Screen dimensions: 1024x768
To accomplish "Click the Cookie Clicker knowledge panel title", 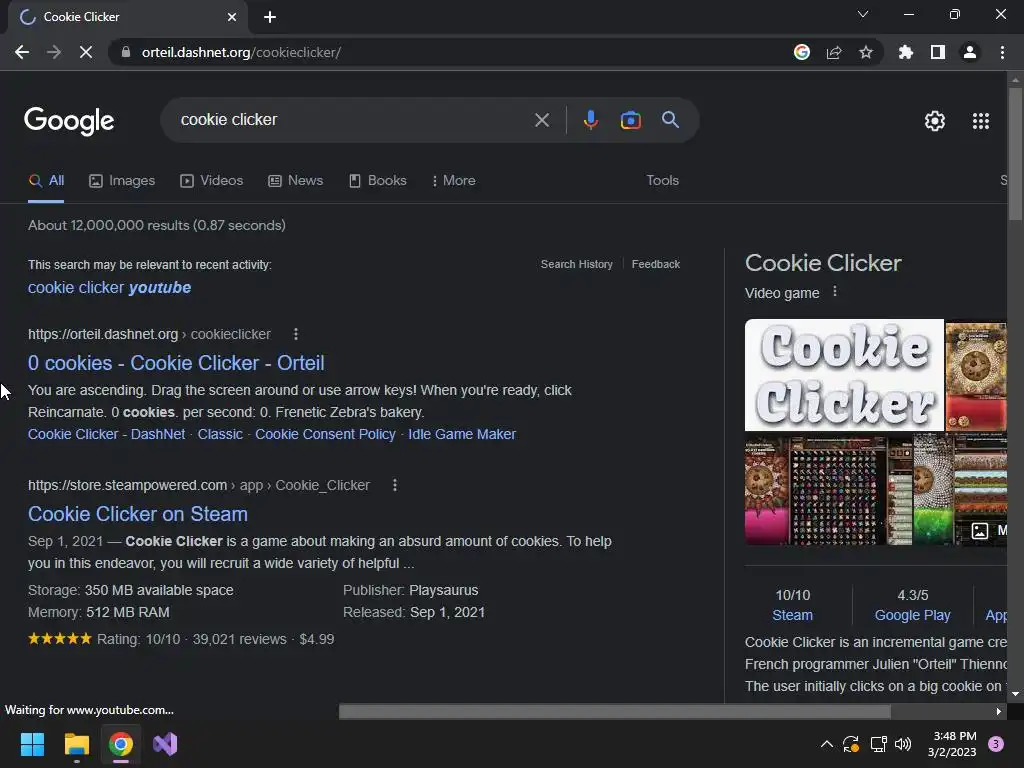I will point(823,263).
